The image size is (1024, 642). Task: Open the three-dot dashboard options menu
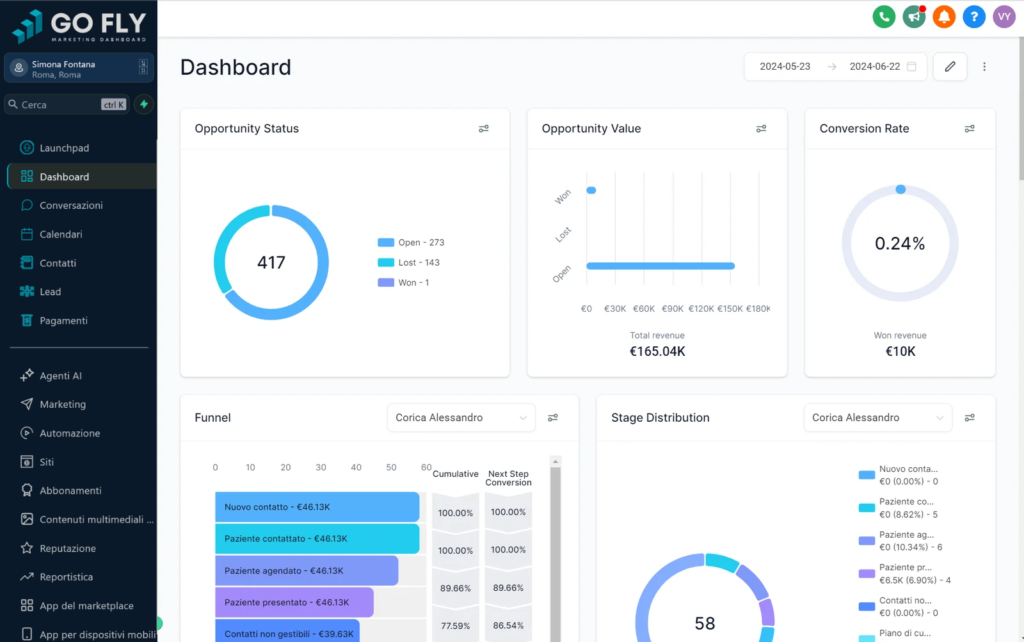point(984,67)
